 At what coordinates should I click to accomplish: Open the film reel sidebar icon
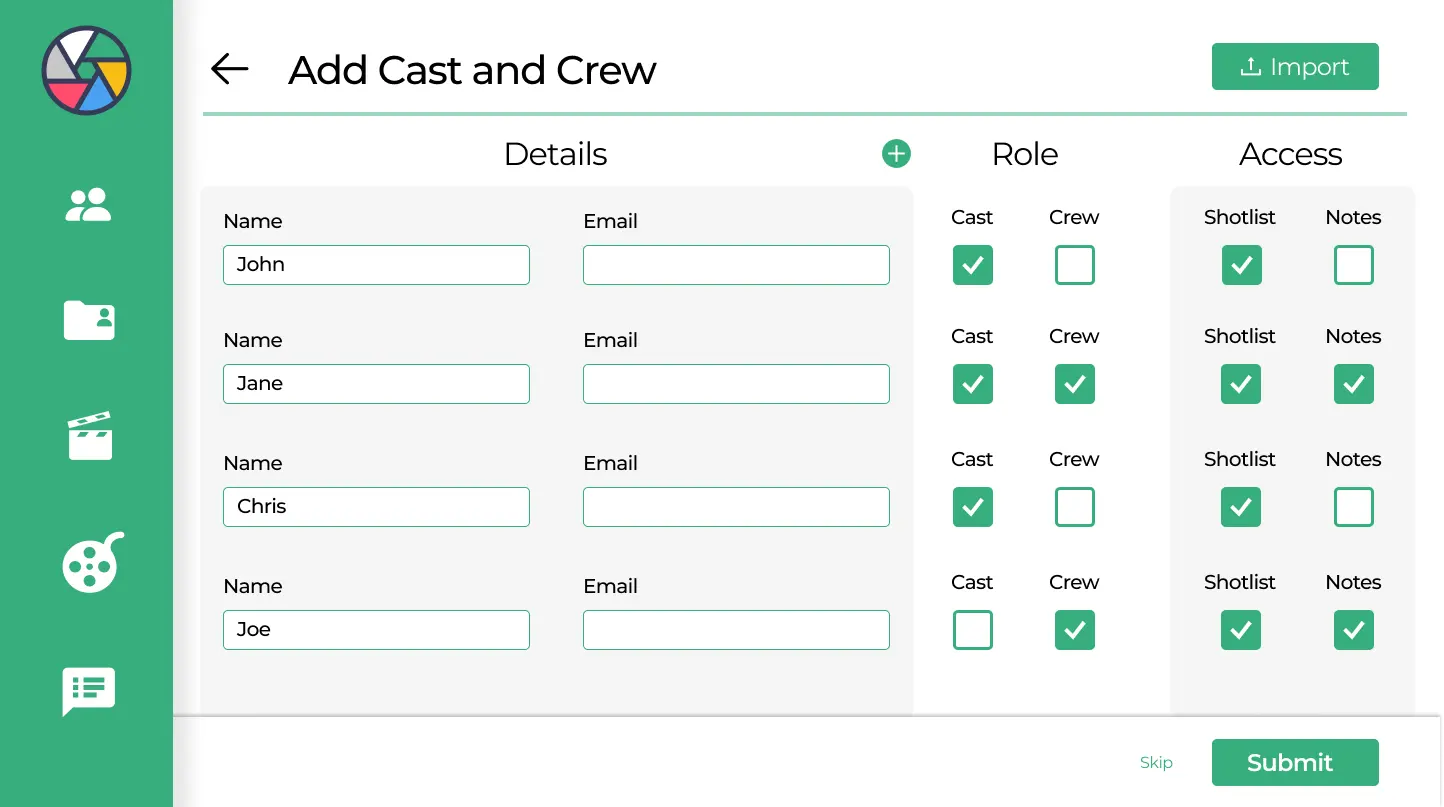92,563
